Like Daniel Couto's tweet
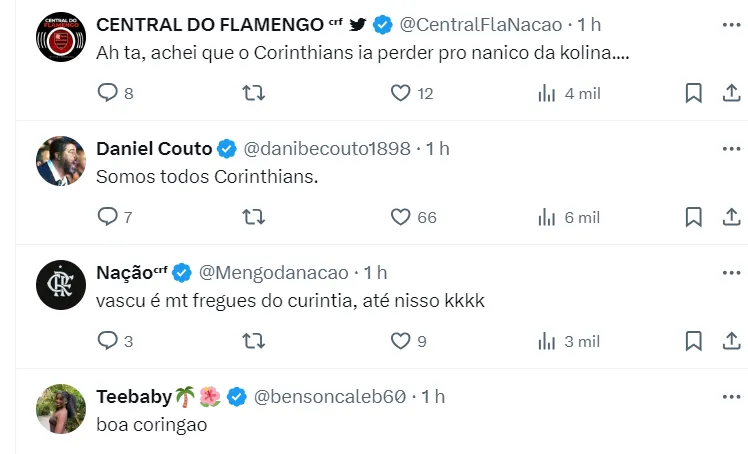Viewport: 748px width, 454px height. coord(400,217)
